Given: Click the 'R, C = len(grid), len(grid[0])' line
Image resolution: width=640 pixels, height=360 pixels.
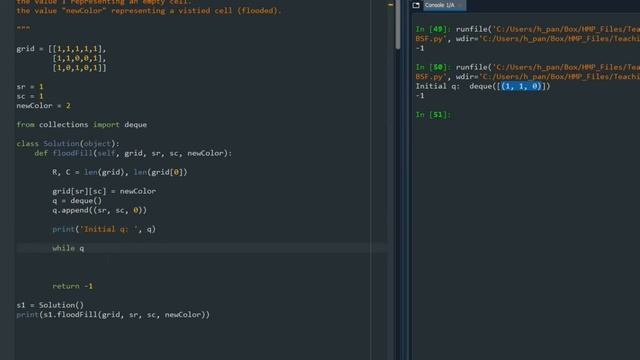Looking at the screenshot, I should (x=120, y=172).
